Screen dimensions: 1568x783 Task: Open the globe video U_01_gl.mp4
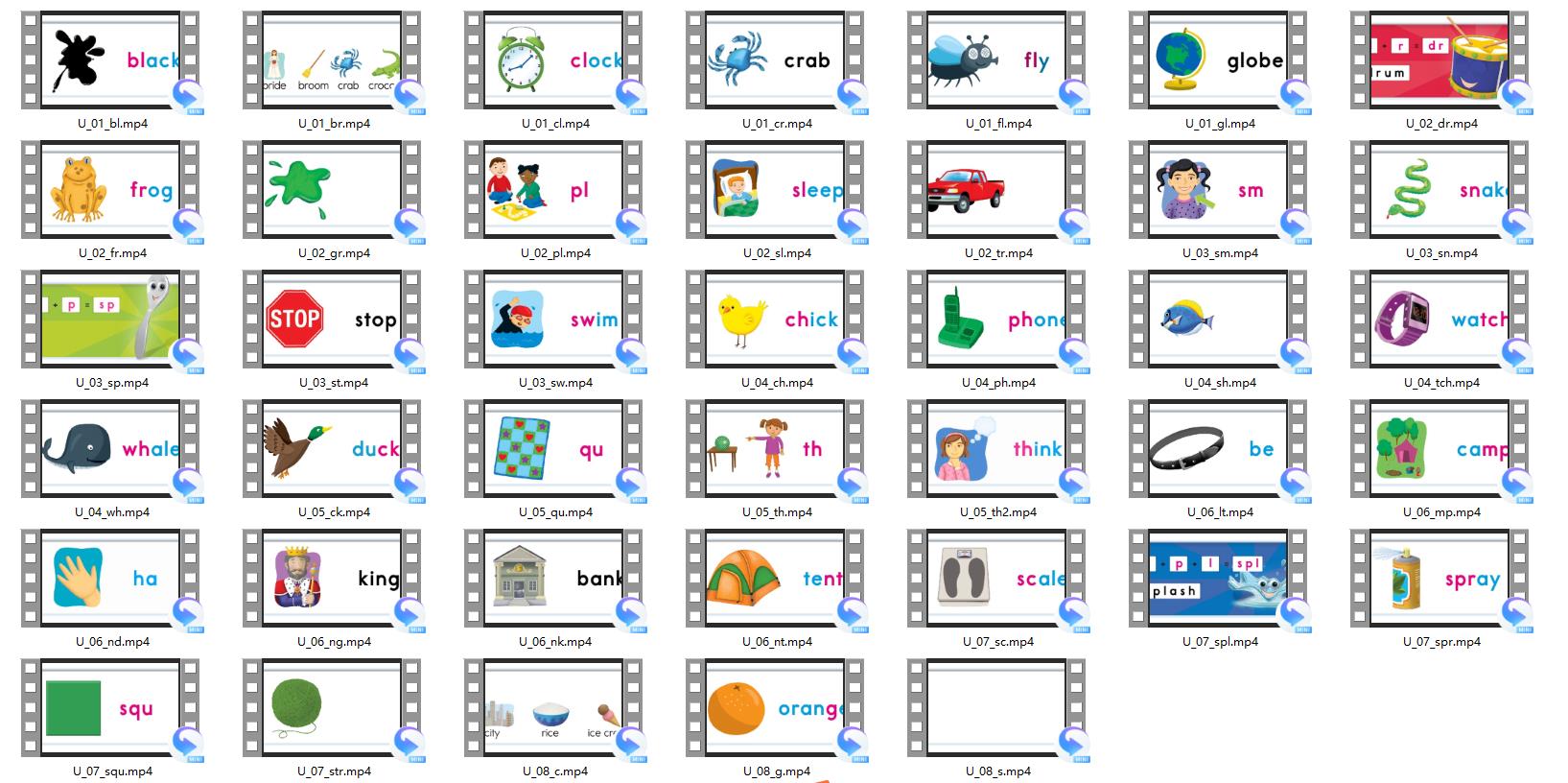coord(1218,59)
